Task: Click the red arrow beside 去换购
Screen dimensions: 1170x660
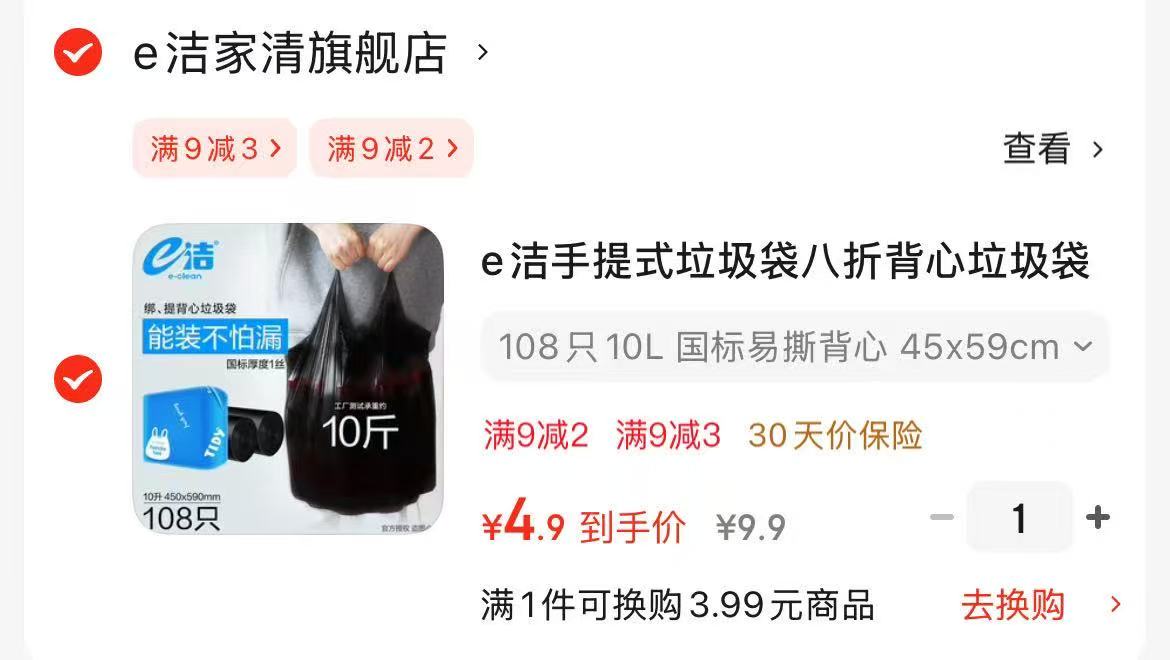Action: 1116,604
